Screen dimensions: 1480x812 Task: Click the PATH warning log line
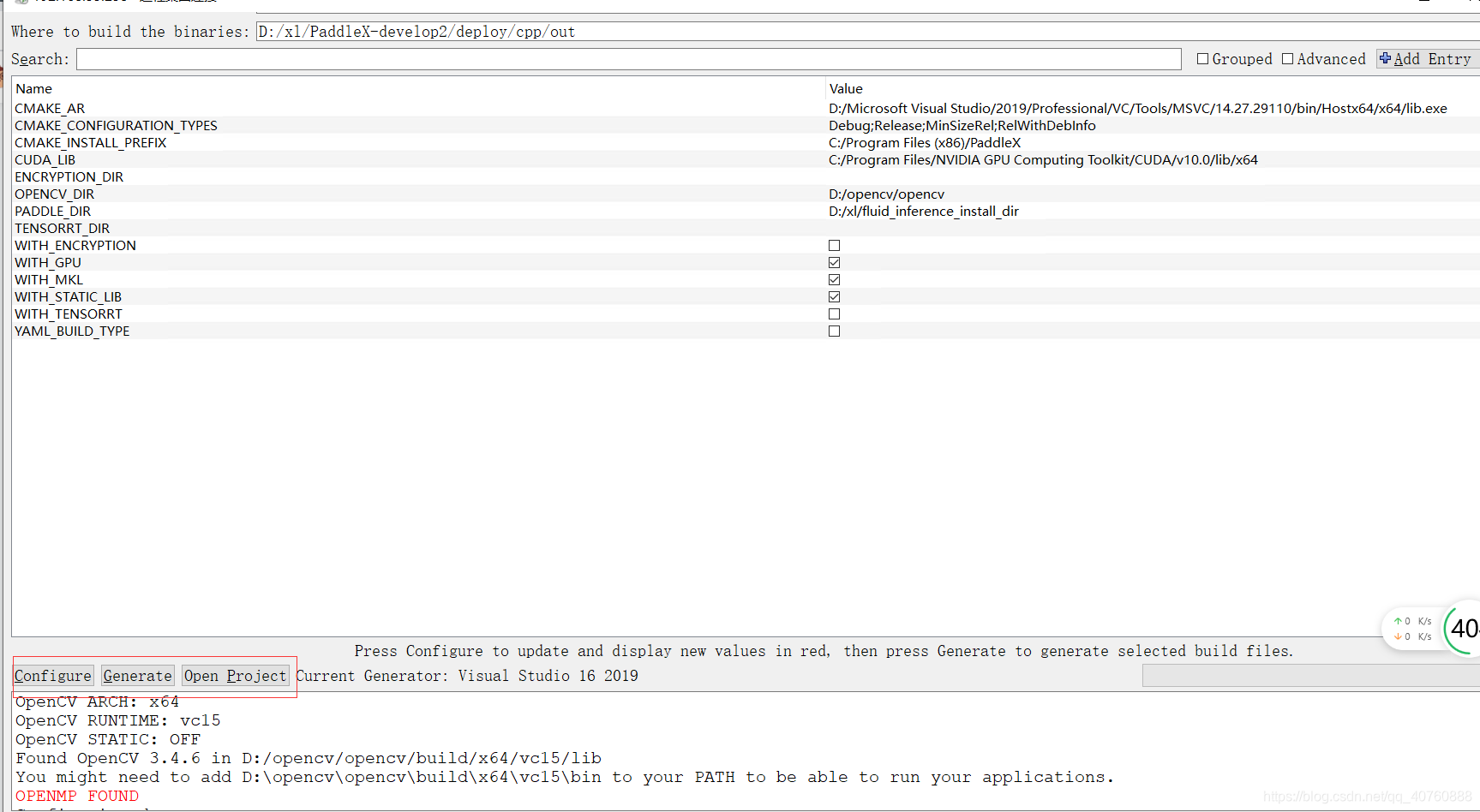click(x=564, y=777)
